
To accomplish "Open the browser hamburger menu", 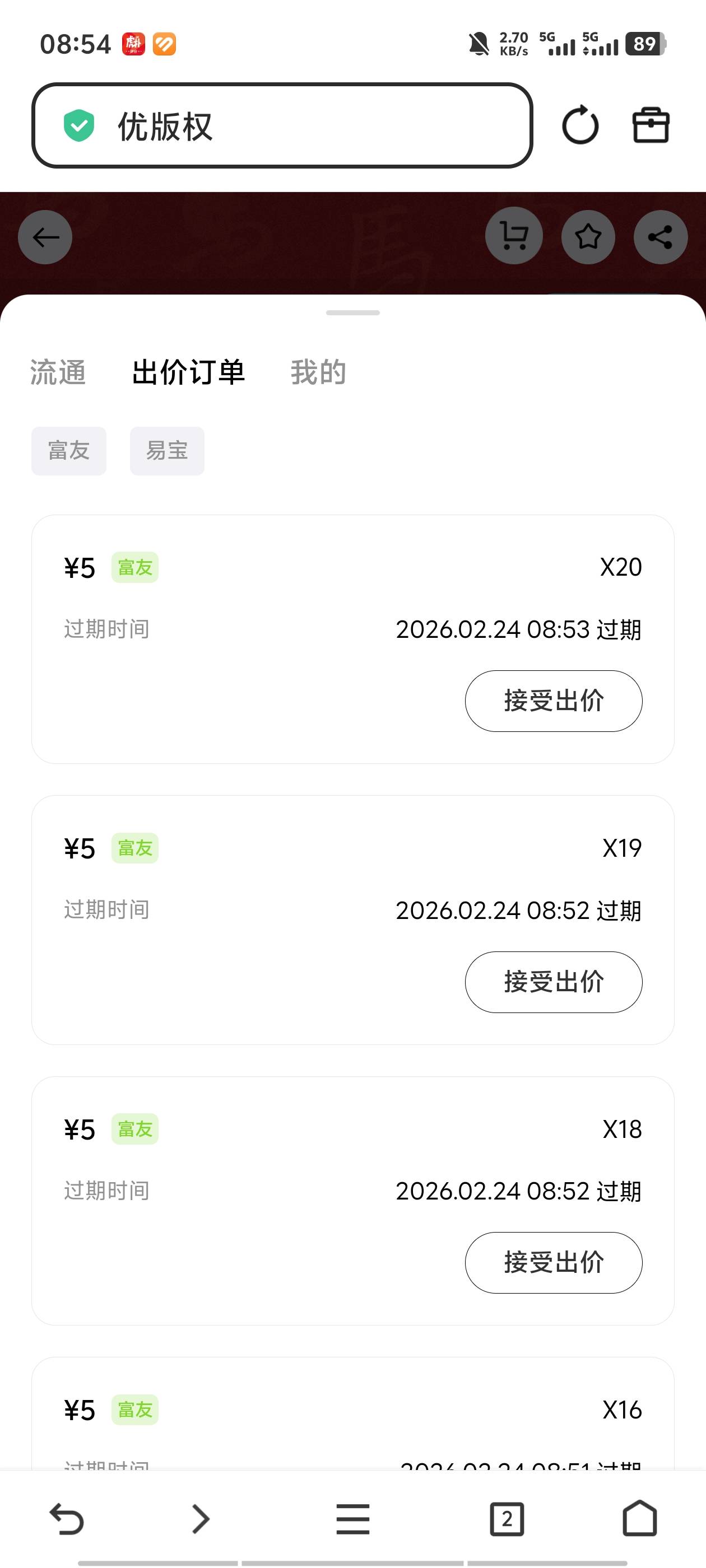I will pyautogui.click(x=352, y=1519).
